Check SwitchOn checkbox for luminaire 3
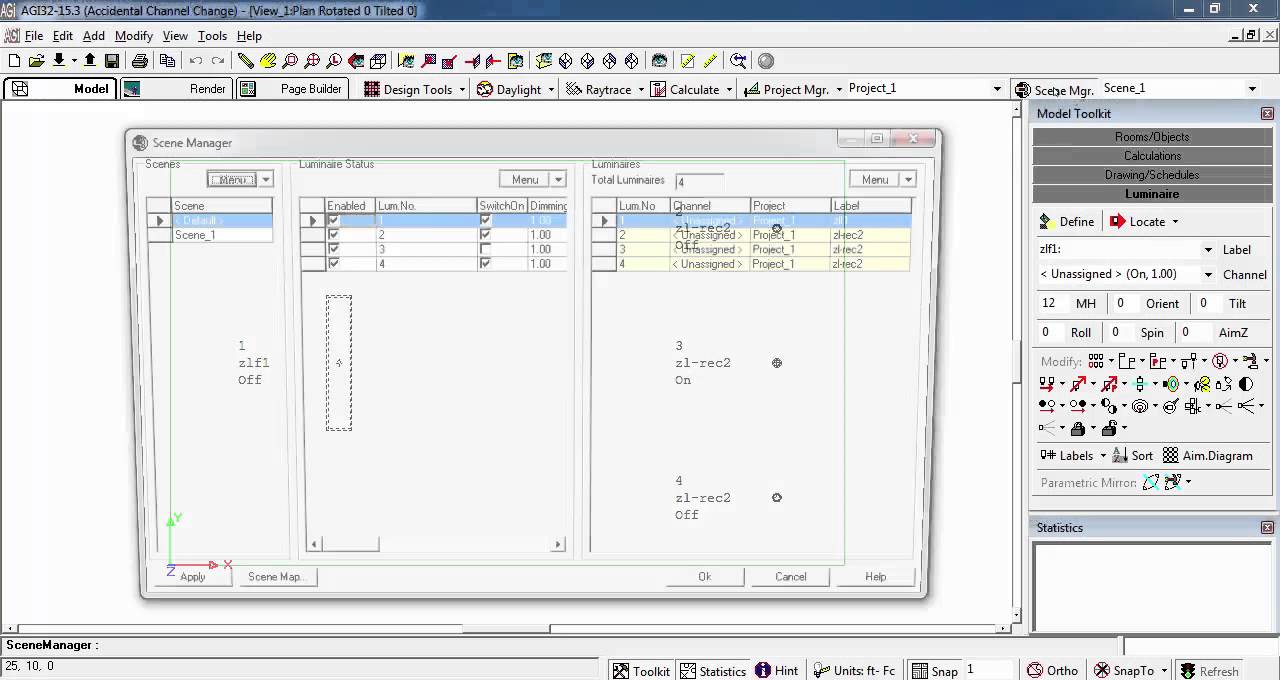This screenshot has height=680, width=1280. (485, 249)
